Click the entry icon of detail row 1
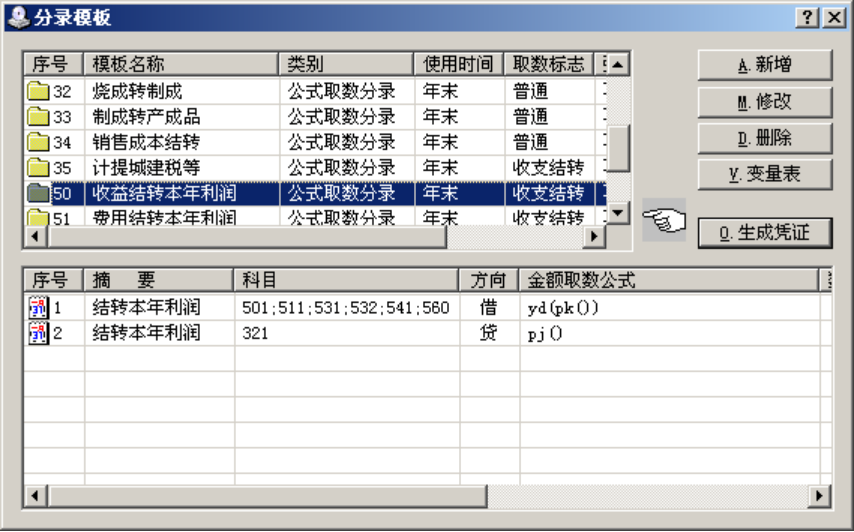This screenshot has height=532, width=854. tap(39, 307)
